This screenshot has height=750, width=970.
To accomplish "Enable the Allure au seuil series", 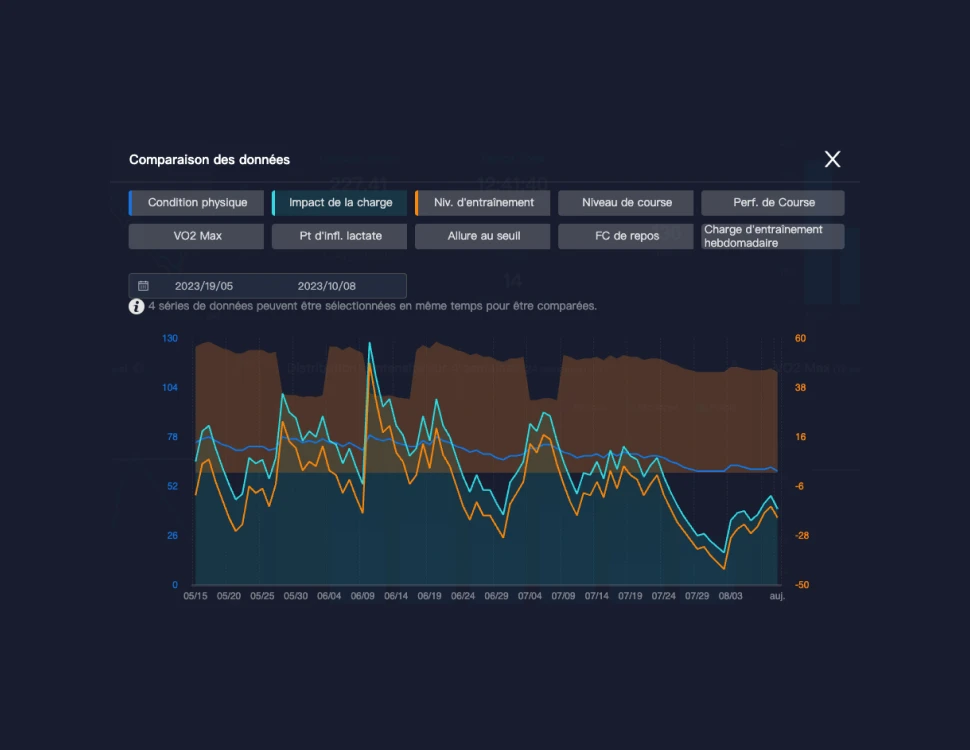I will [483, 237].
